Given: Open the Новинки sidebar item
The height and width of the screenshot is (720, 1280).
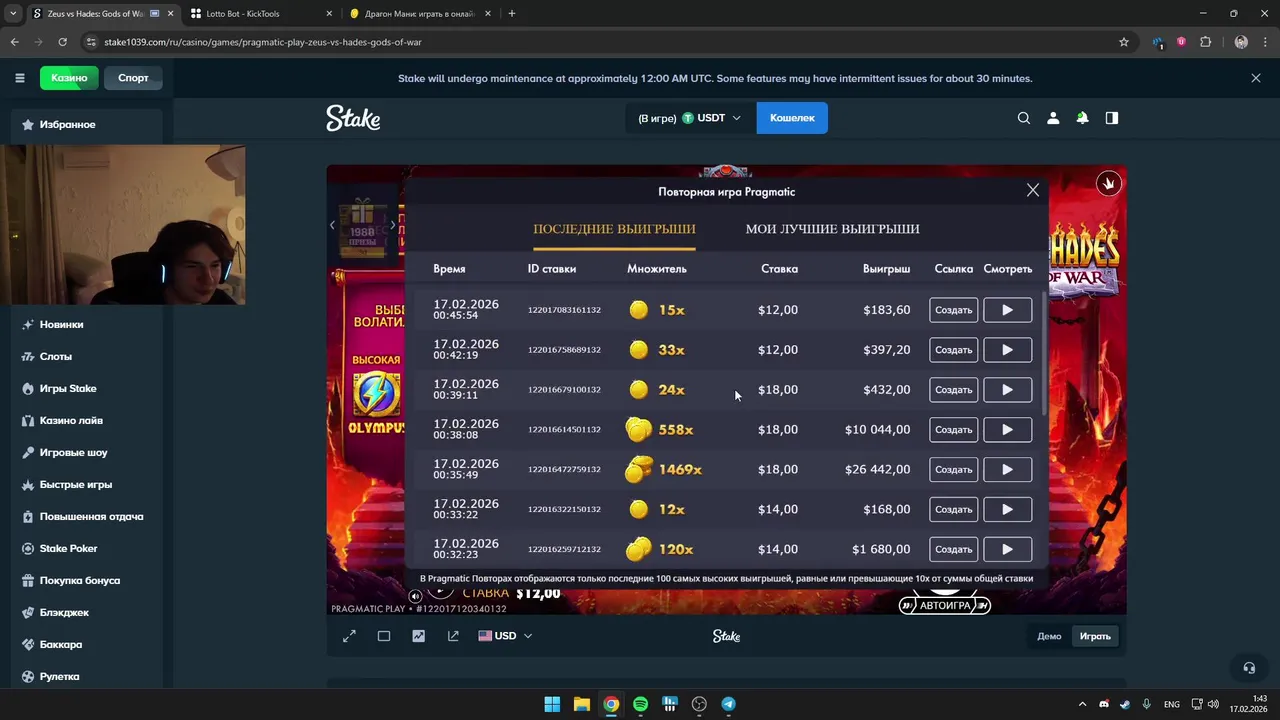Looking at the screenshot, I should click(x=86, y=324).
